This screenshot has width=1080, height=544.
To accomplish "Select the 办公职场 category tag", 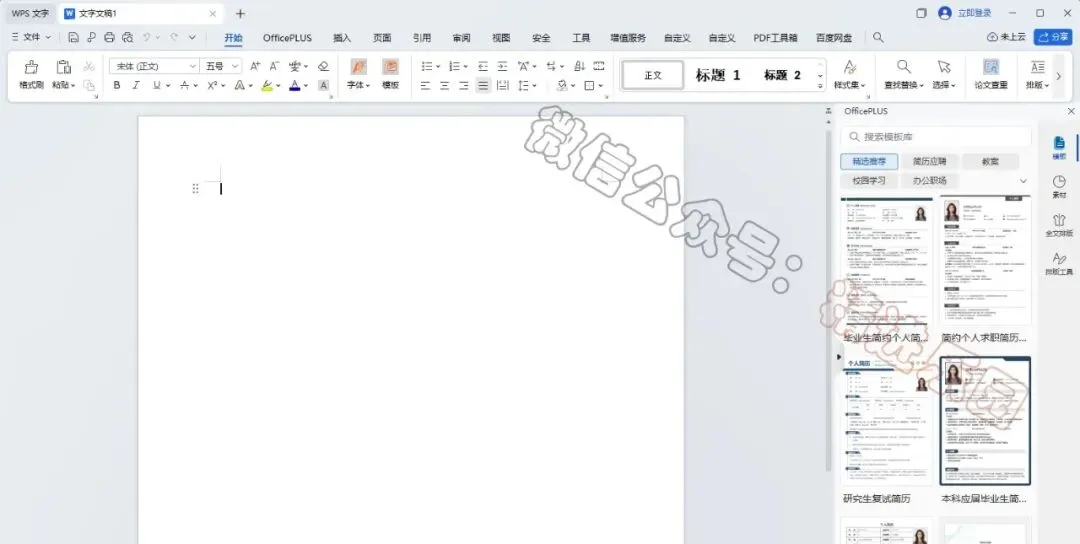I will point(930,181).
